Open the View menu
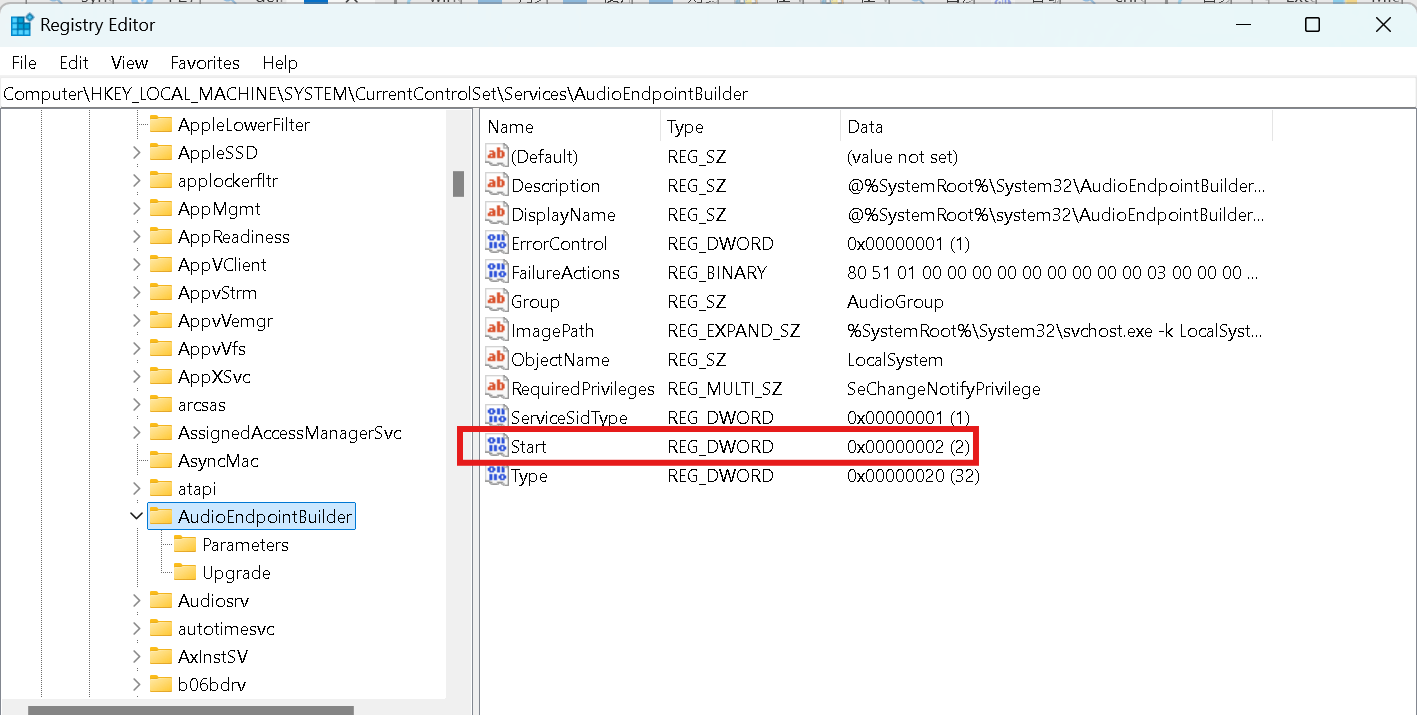 click(x=130, y=62)
